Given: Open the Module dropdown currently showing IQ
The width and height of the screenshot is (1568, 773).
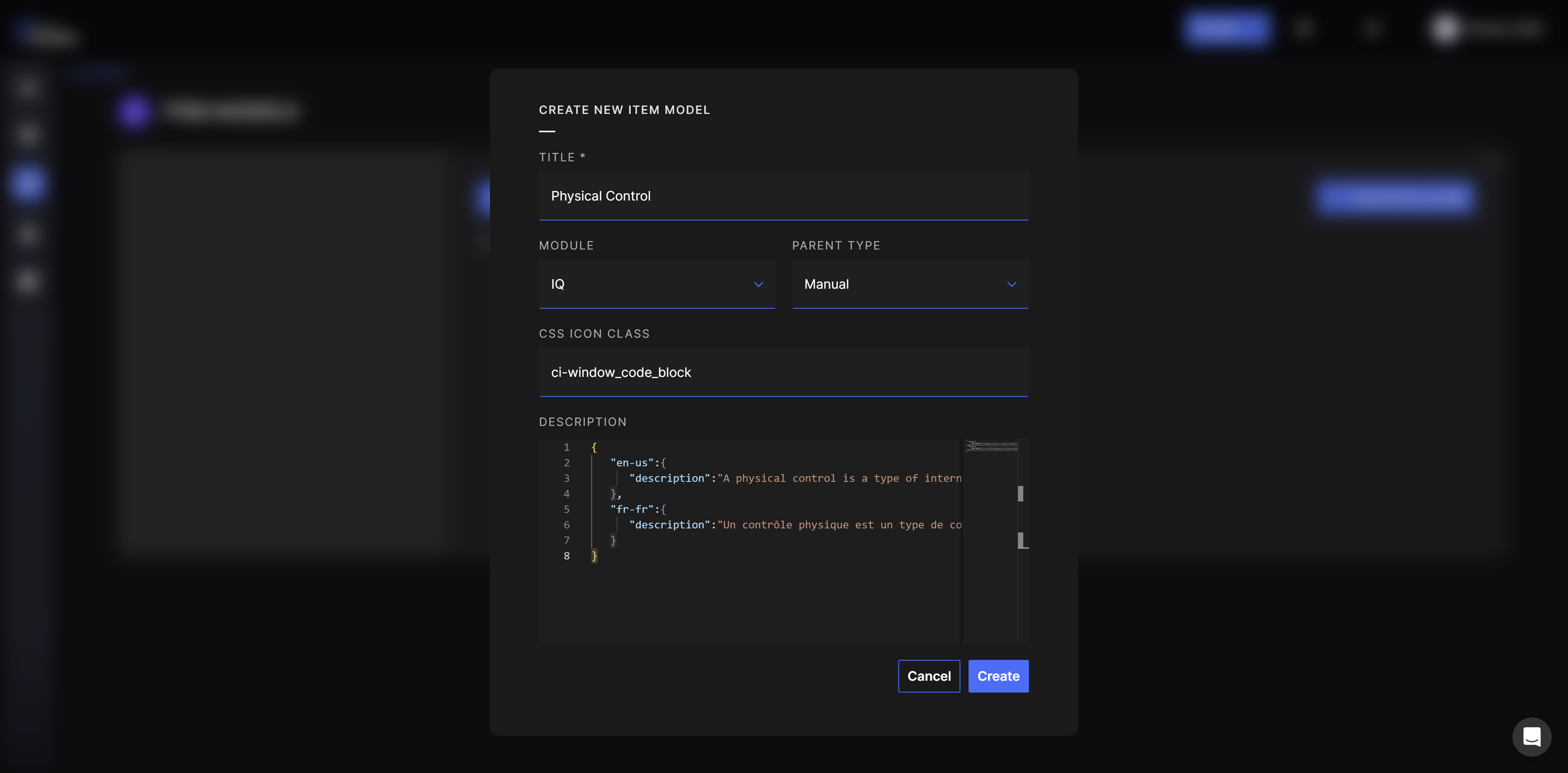Looking at the screenshot, I should pyautogui.click(x=657, y=284).
